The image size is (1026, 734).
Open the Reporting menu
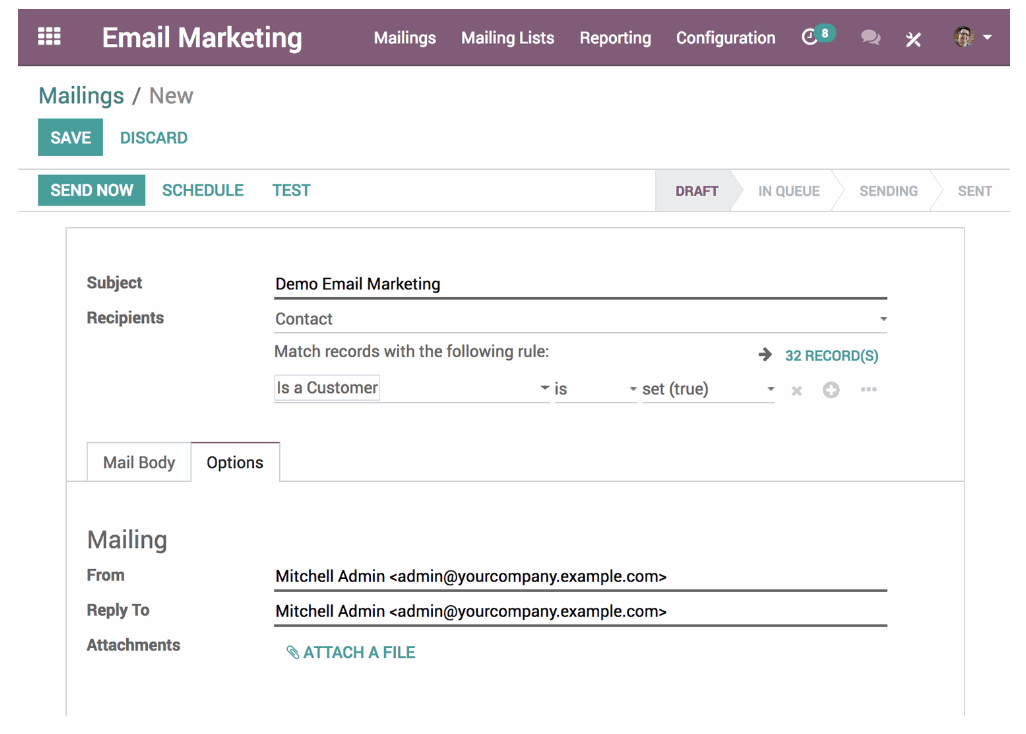pos(615,38)
